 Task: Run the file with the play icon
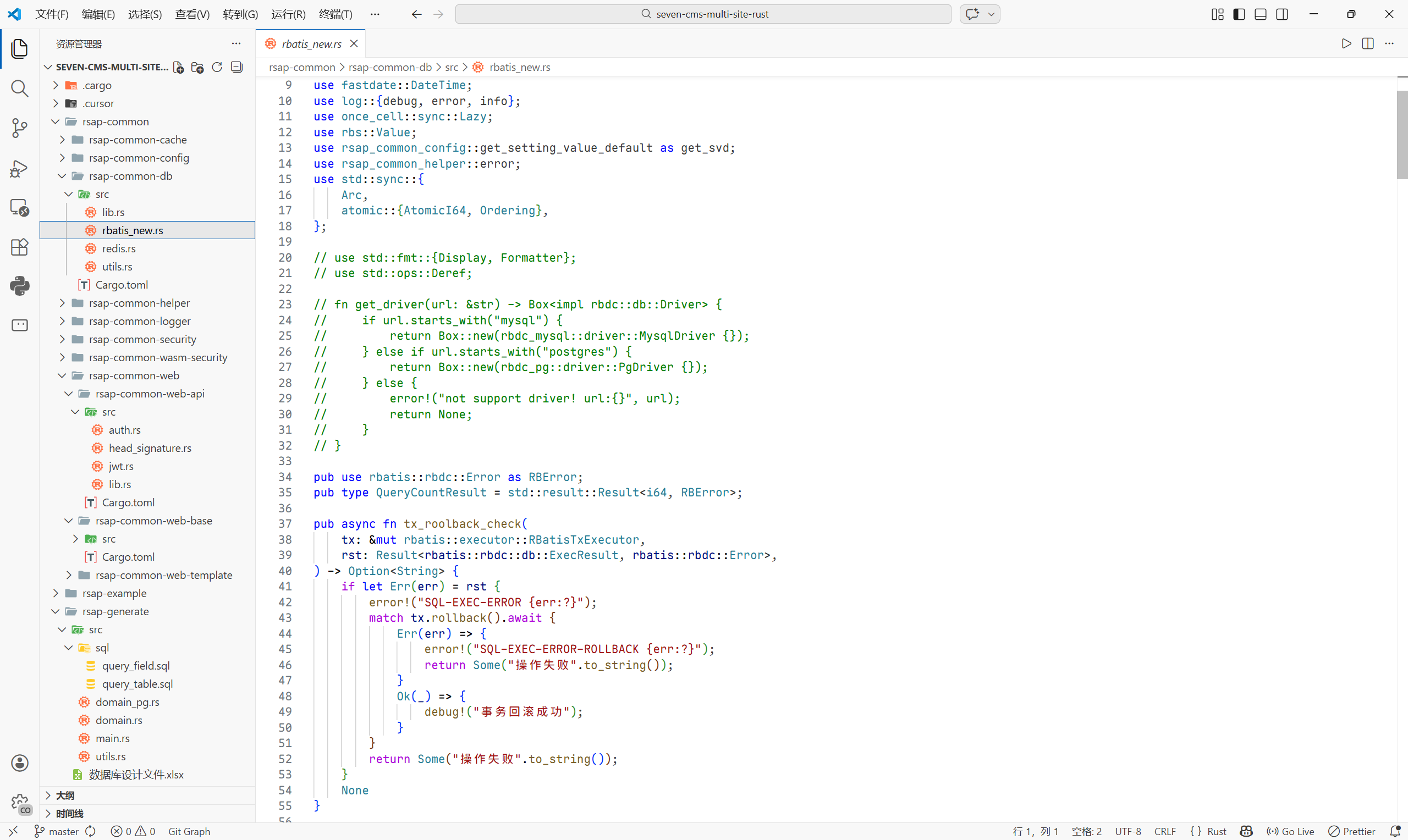click(1346, 43)
